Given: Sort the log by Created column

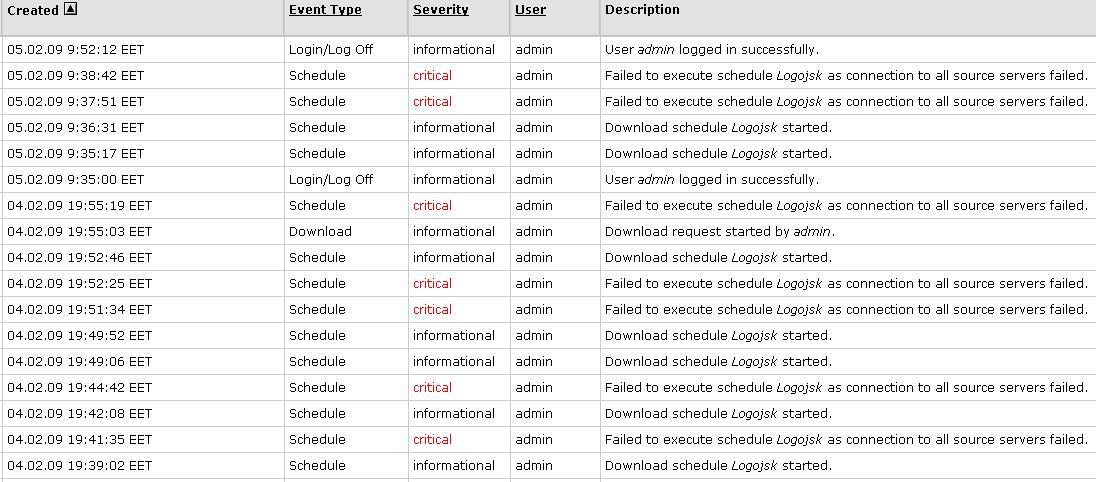Looking at the screenshot, I should click(33, 11).
